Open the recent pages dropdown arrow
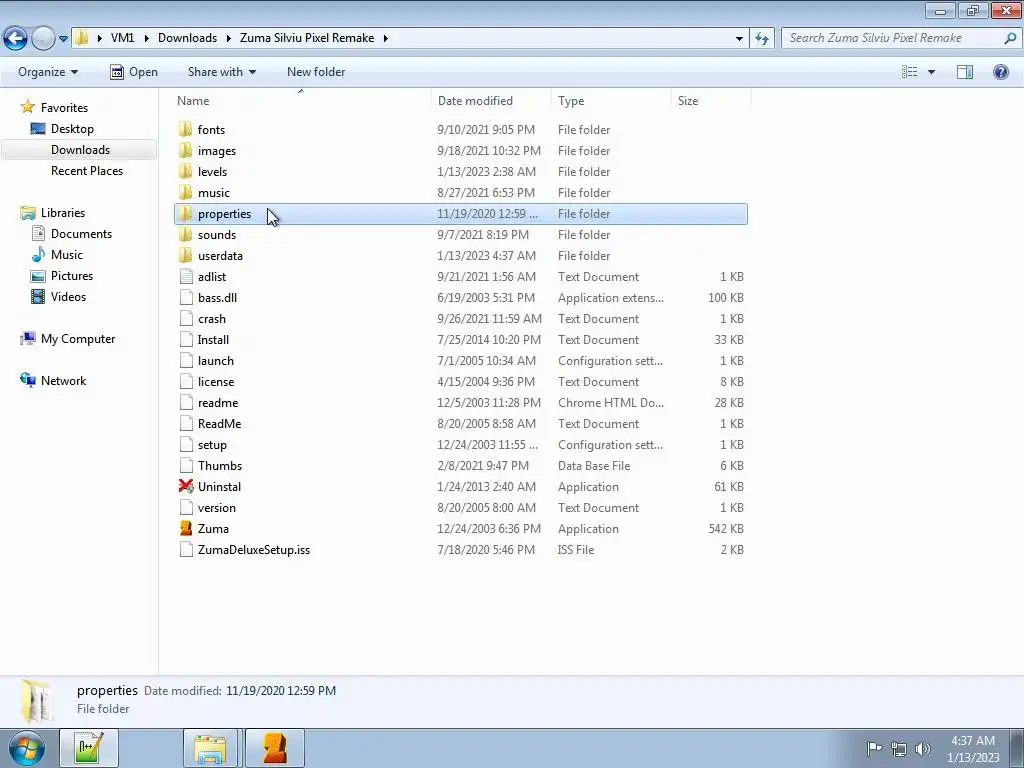The image size is (1024, 768). pyautogui.click(x=63, y=39)
